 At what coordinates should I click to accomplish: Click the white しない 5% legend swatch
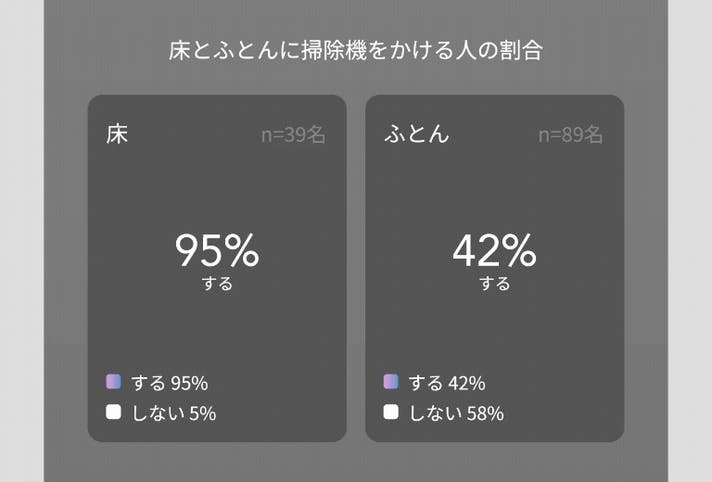114,412
